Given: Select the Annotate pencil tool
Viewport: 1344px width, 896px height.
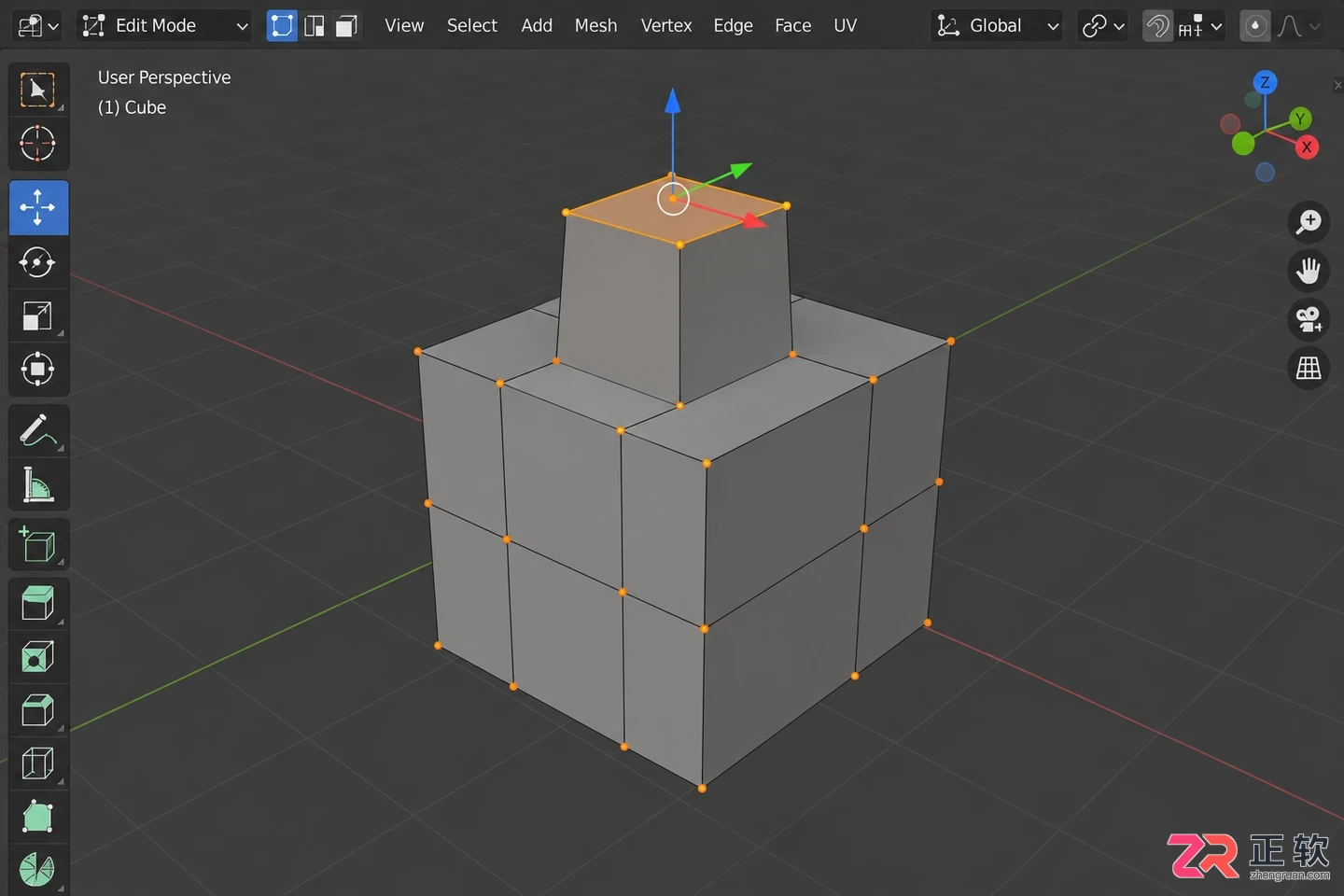Looking at the screenshot, I should click(38, 430).
